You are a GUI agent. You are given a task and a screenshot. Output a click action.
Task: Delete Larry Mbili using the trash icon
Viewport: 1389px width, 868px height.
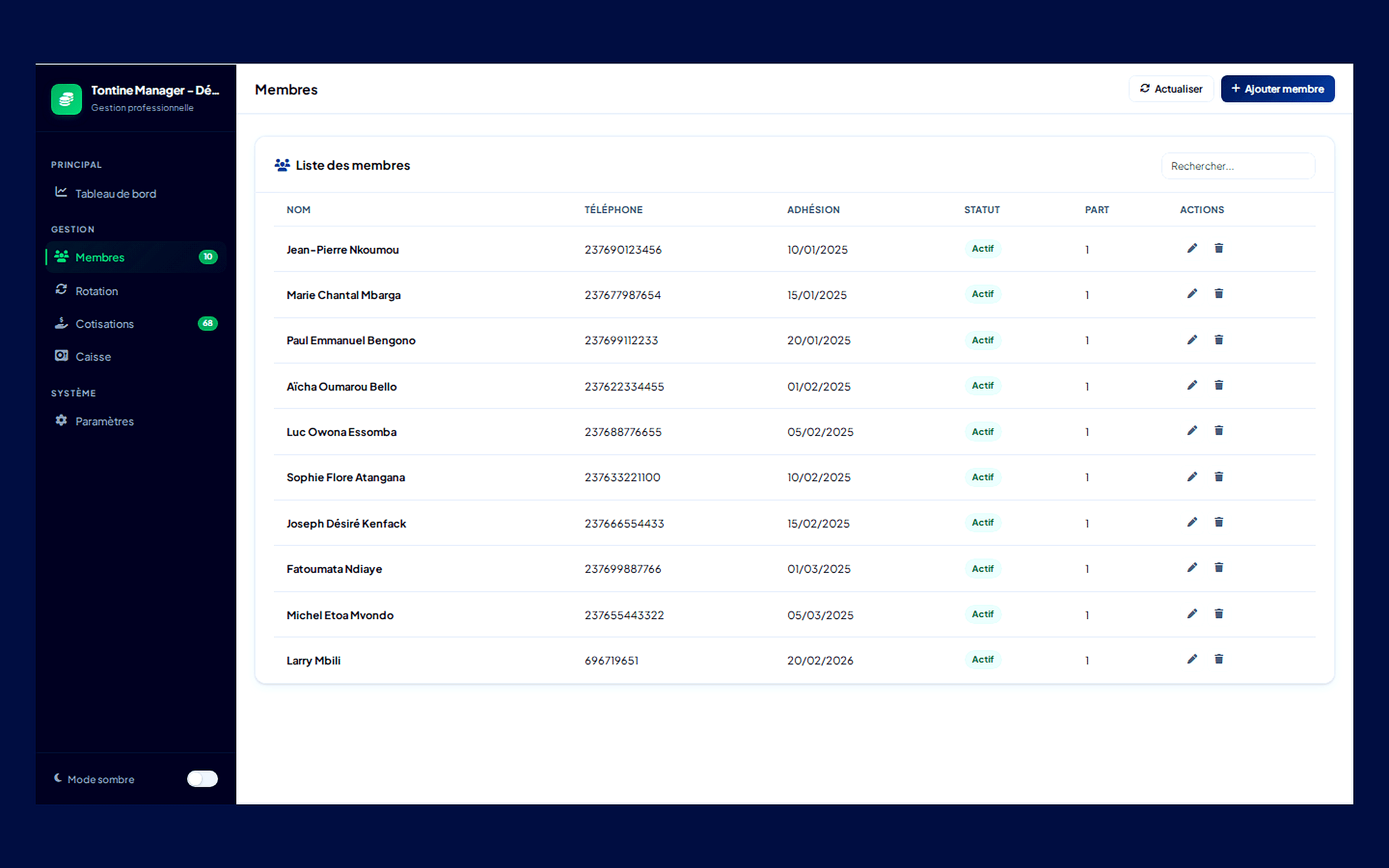1219,659
